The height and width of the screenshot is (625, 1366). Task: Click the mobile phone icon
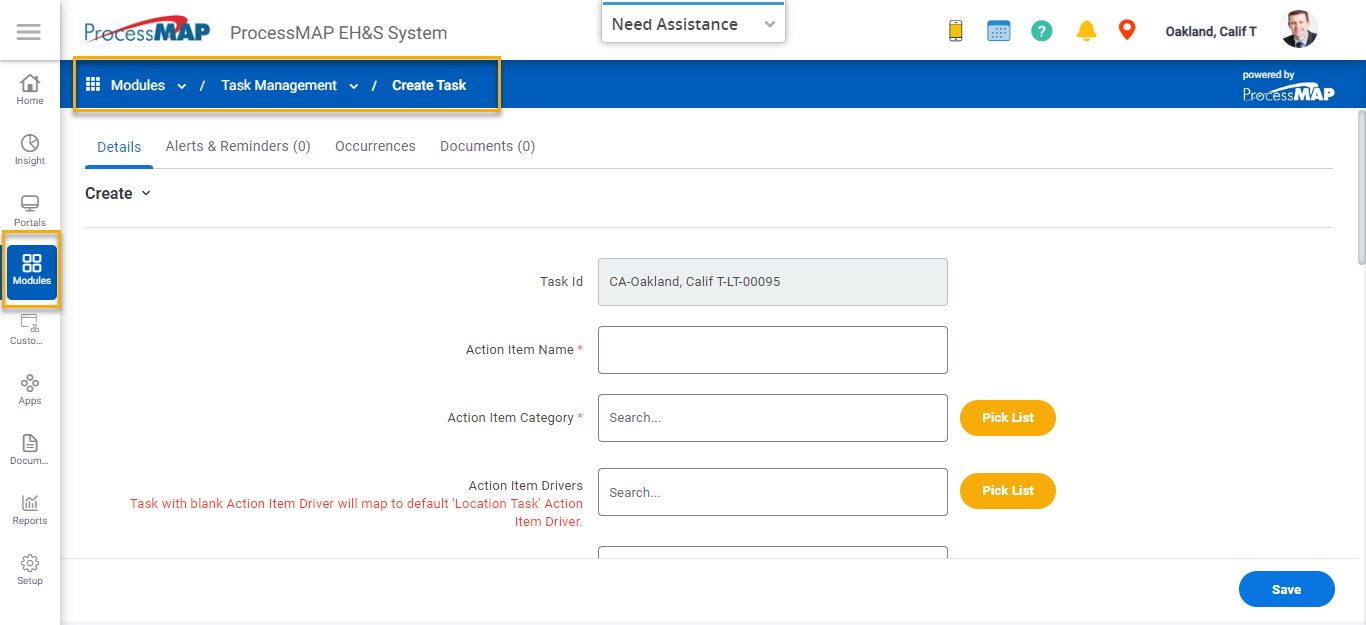pos(955,31)
